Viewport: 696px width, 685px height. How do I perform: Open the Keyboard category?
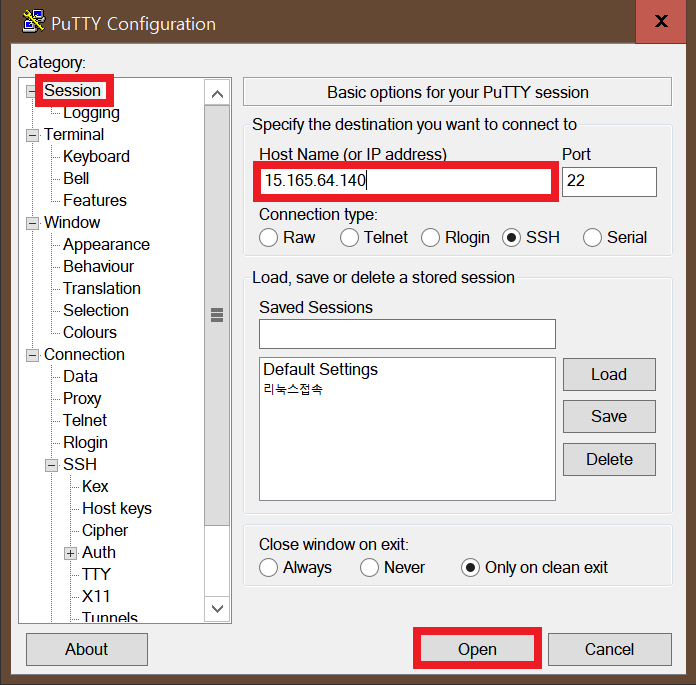point(96,156)
